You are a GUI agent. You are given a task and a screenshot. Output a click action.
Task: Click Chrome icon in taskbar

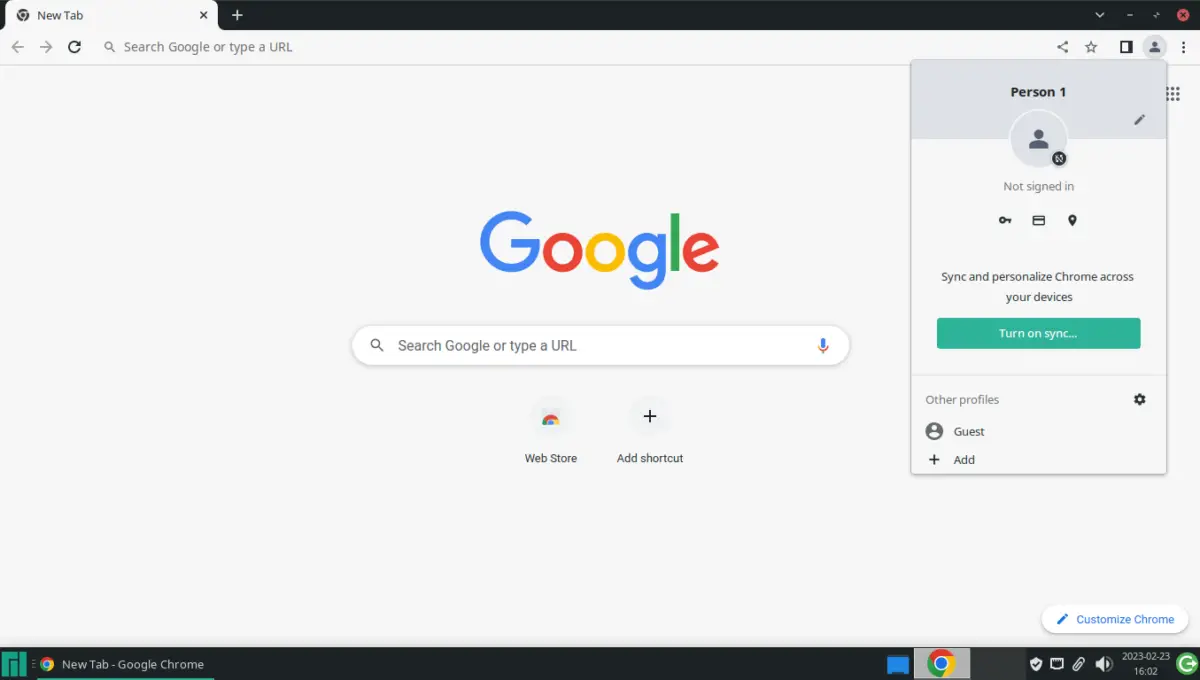(941, 663)
